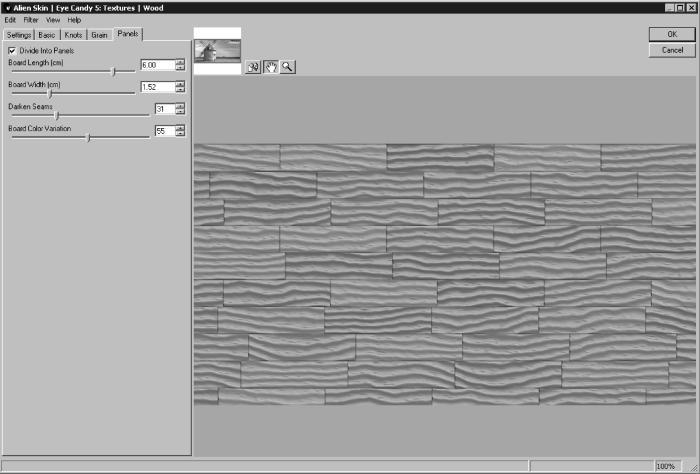Select the Zoom magnifier tool

pyautogui.click(x=288, y=67)
